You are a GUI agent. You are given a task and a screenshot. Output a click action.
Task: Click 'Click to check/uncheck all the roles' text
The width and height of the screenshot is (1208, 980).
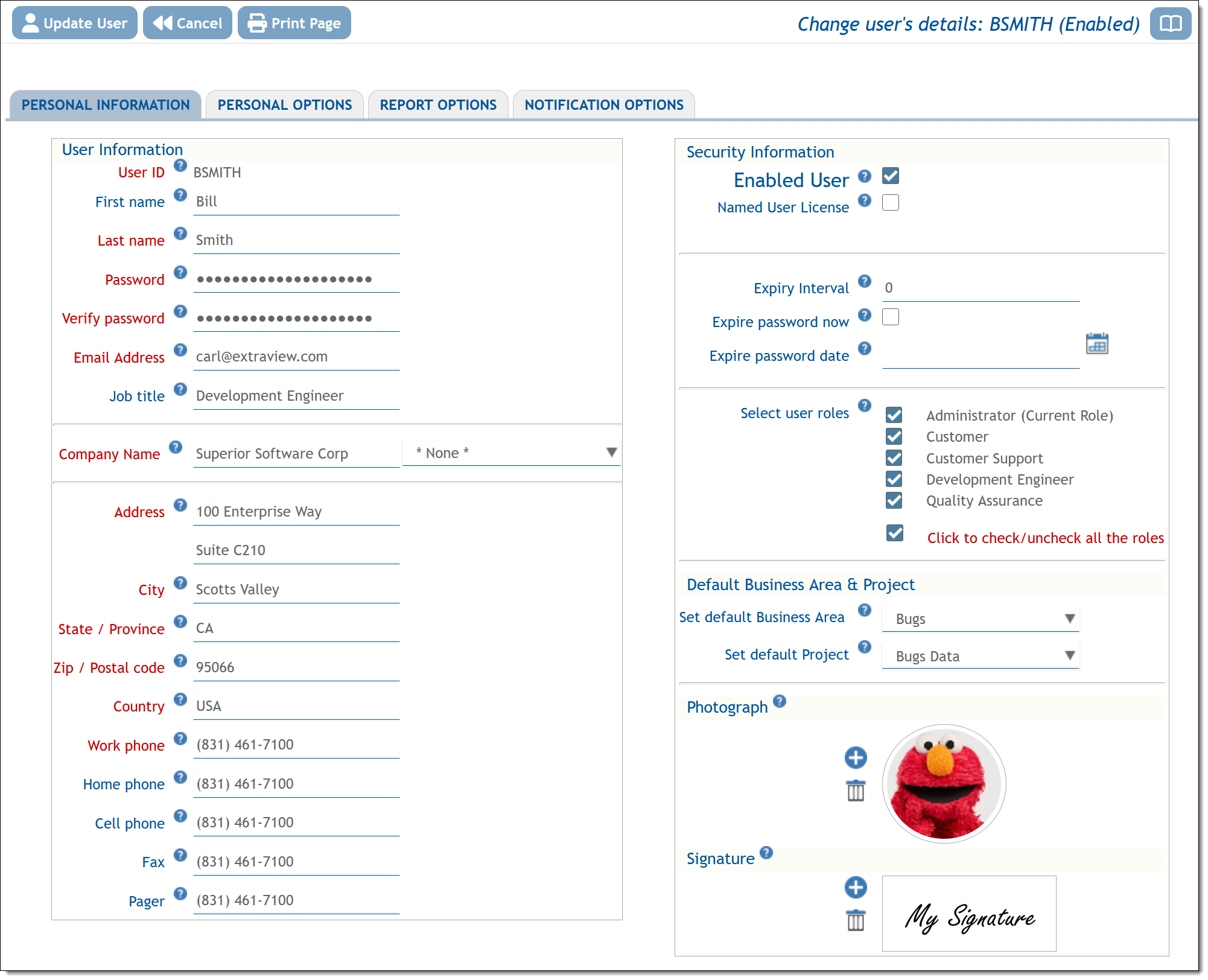1045,538
